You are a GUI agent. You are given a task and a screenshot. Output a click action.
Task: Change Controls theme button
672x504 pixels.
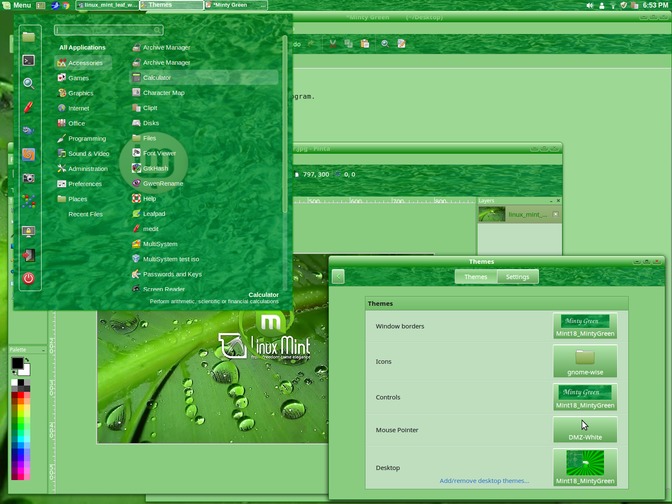(x=585, y=397)
